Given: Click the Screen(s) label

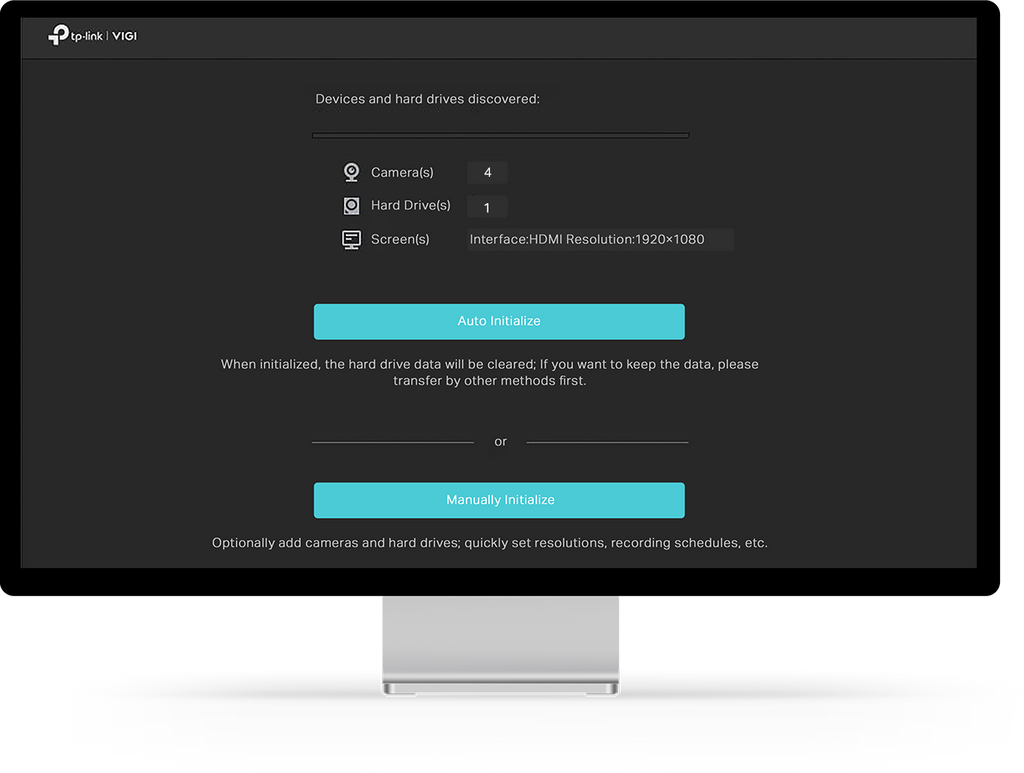Looking at the screenshot, I should click(400, 240).
